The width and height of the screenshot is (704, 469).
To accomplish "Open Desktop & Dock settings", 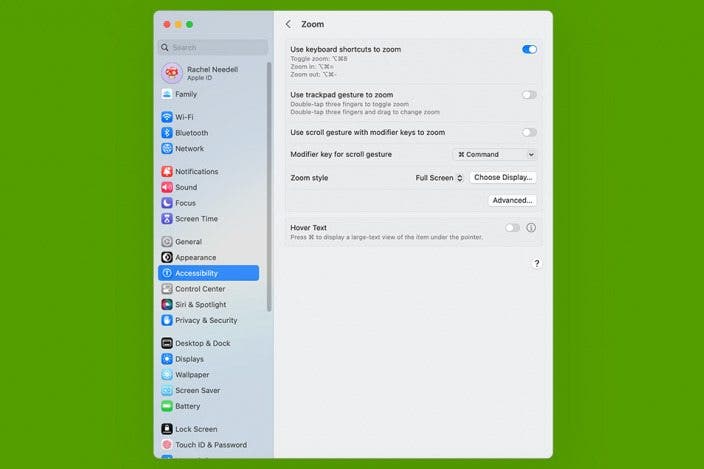I will 202,343.
